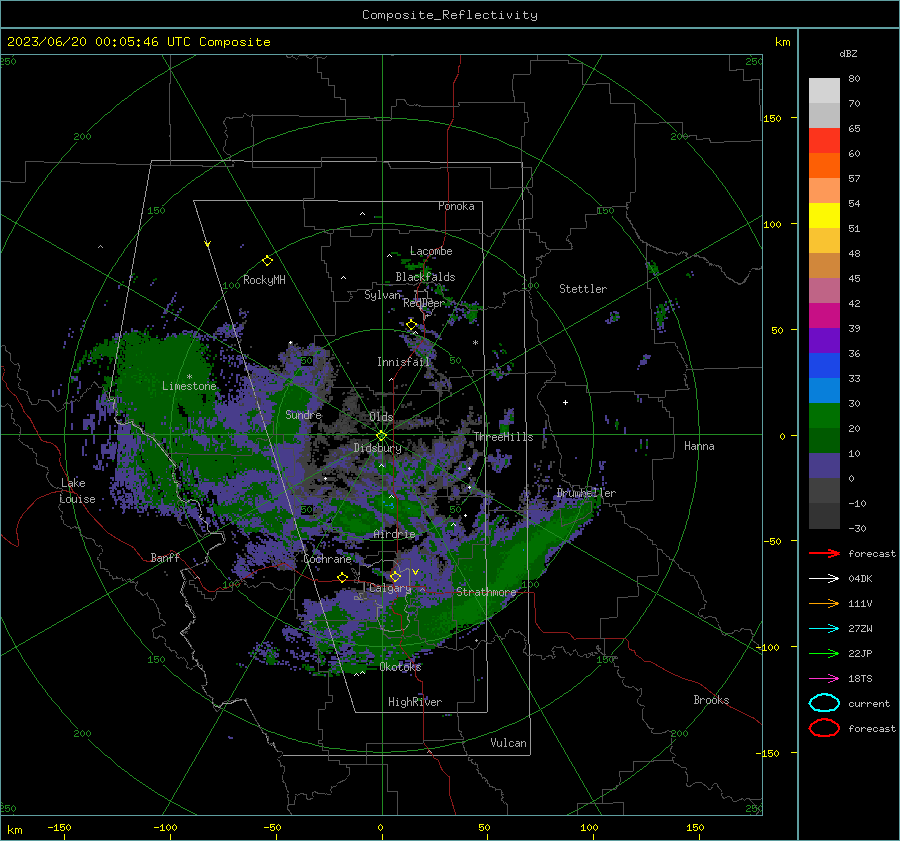Click the Airdrie map label

click(394, 534)
